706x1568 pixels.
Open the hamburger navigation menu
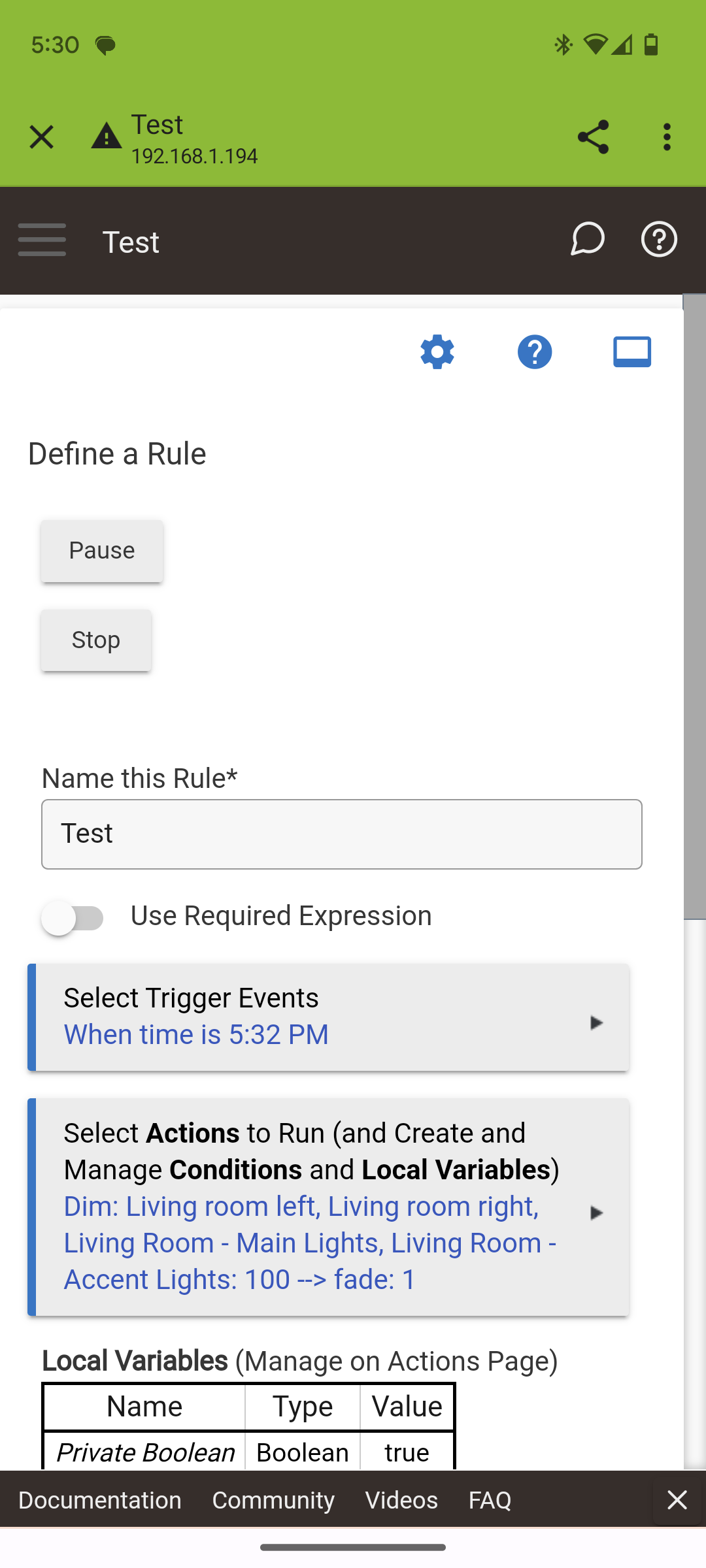[42, 240]
